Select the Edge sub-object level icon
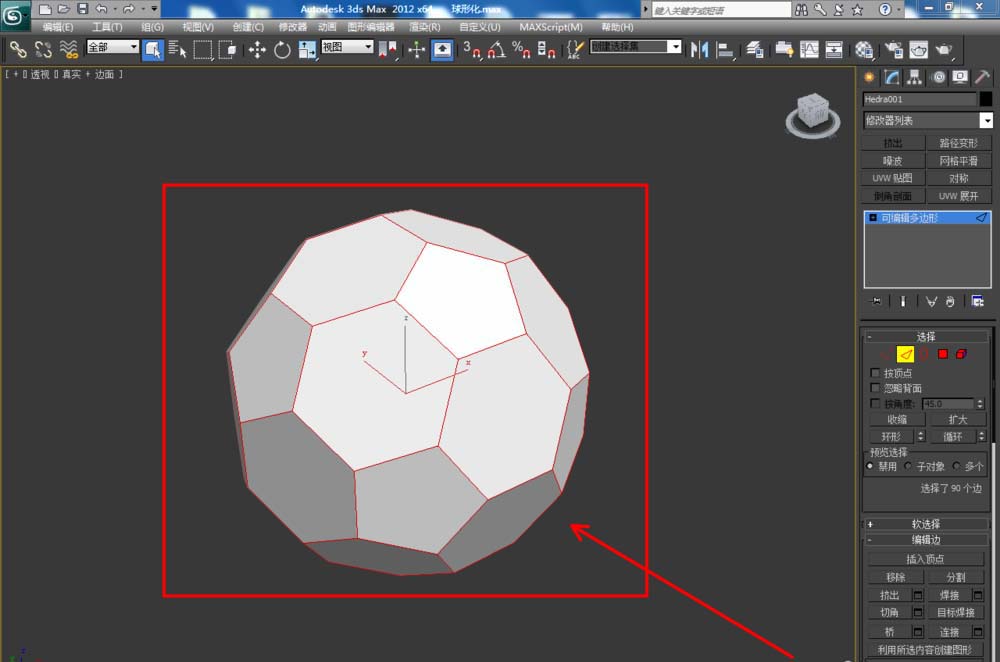Screen dimensions: 1000x662 point(905,354)
